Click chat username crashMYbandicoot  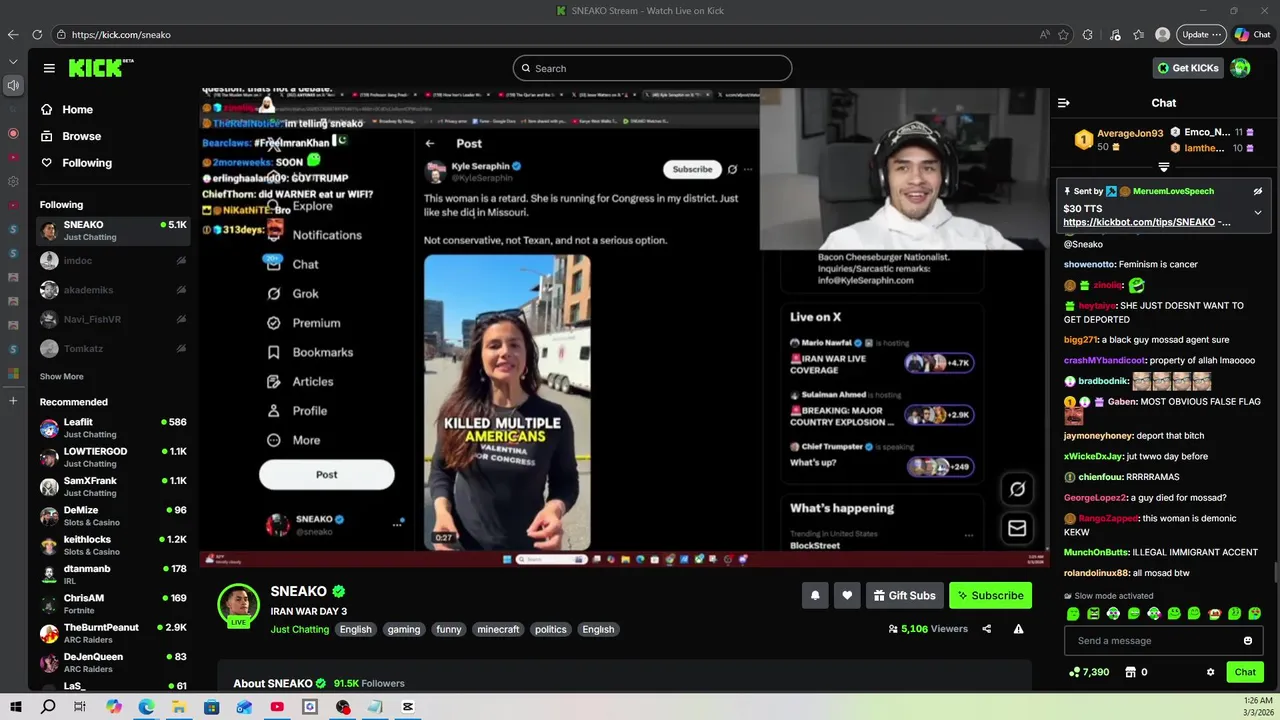(1104, 360)
